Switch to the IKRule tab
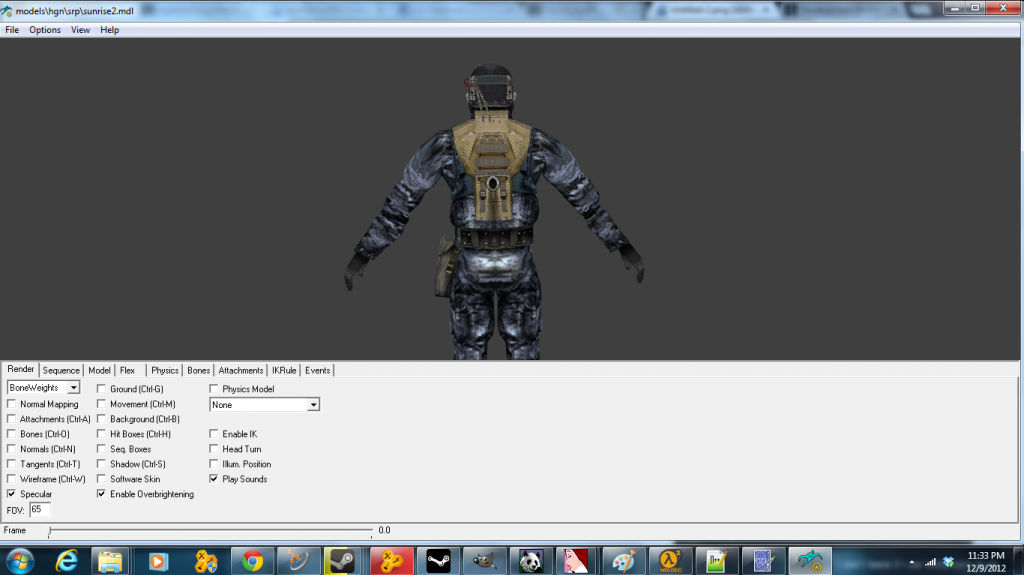The image size is (1024, 575). (x=284, y=370)
